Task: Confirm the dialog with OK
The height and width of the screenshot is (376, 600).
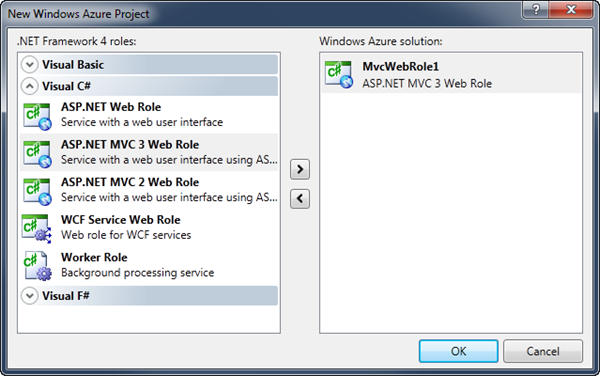Action: click(x=458, y=351)
